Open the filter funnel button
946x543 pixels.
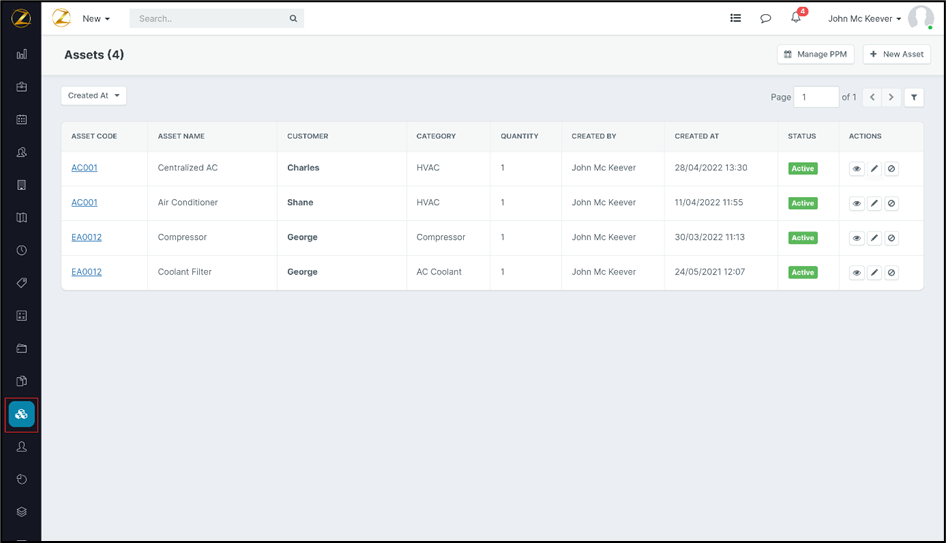(914, 97)
